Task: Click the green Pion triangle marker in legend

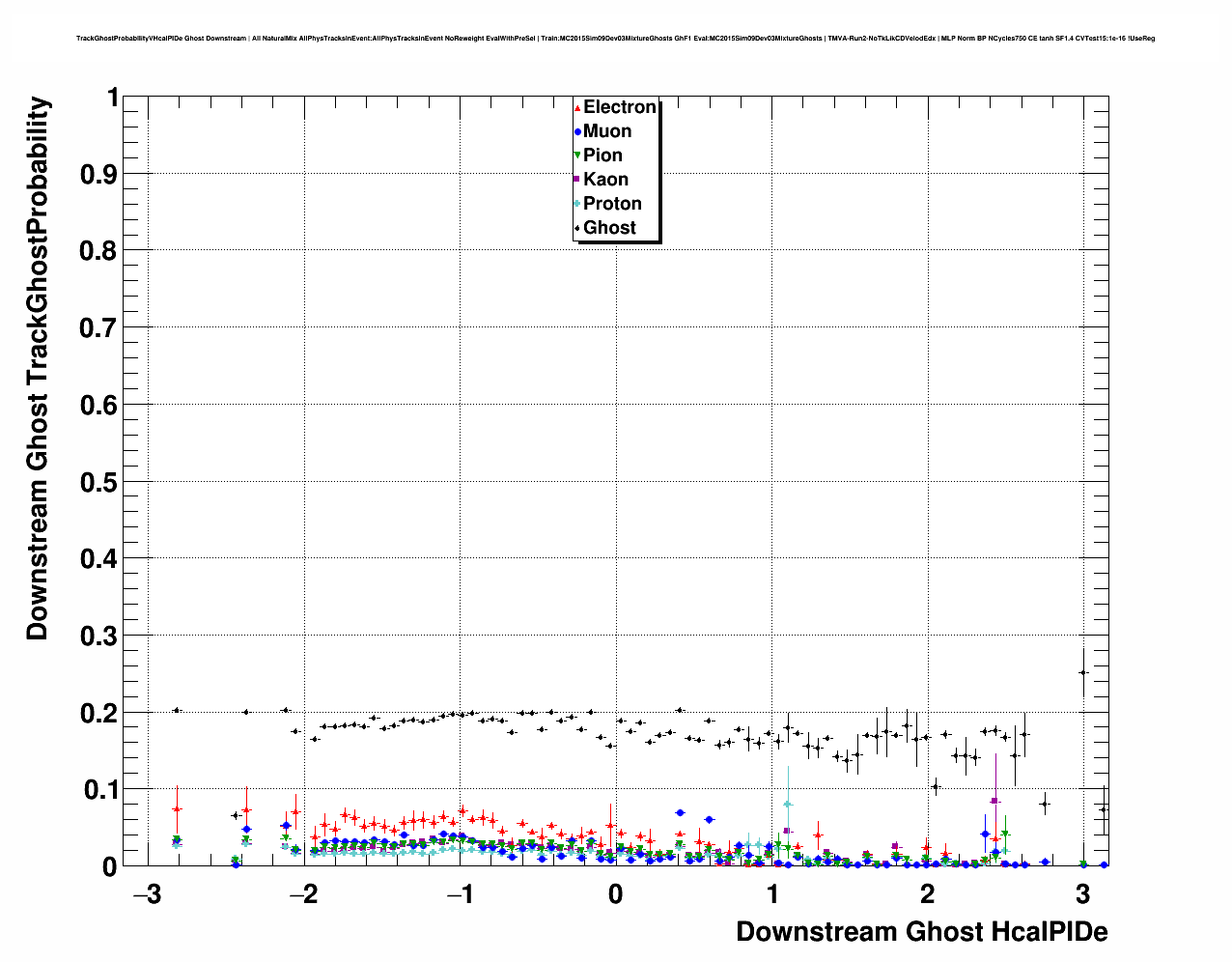Action: (577, 156)
